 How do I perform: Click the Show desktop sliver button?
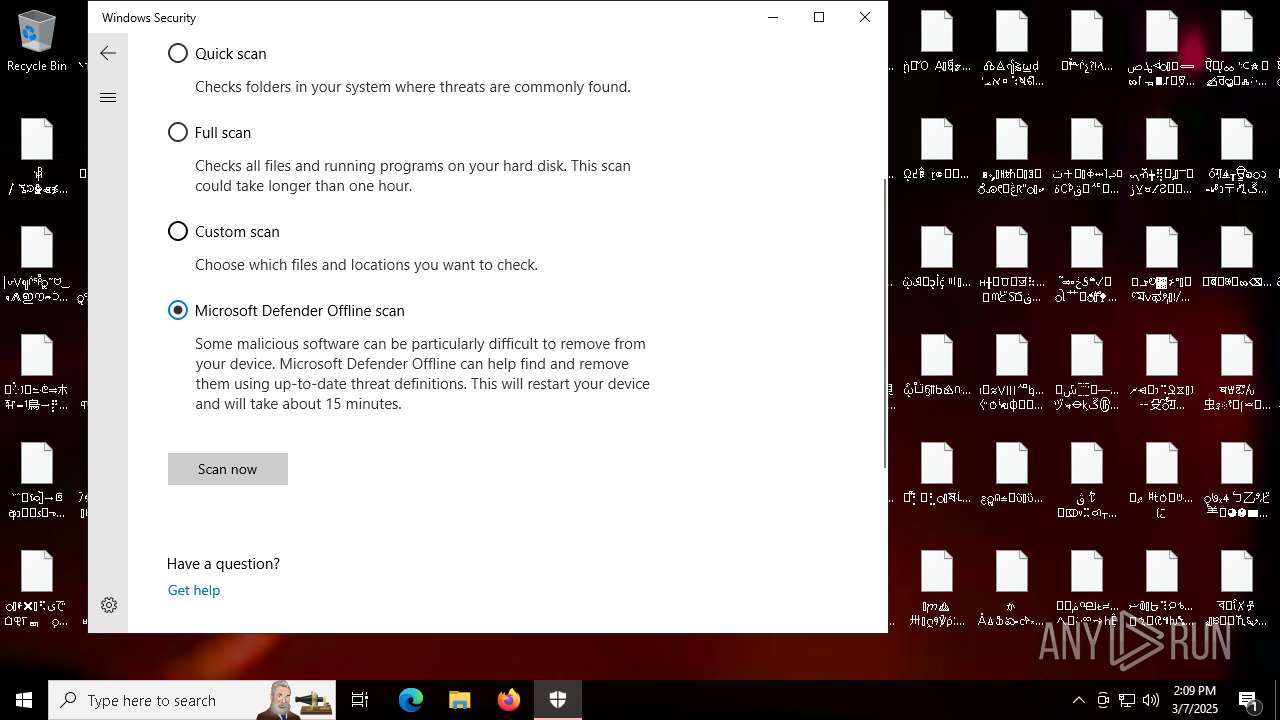pos(1277,700)
